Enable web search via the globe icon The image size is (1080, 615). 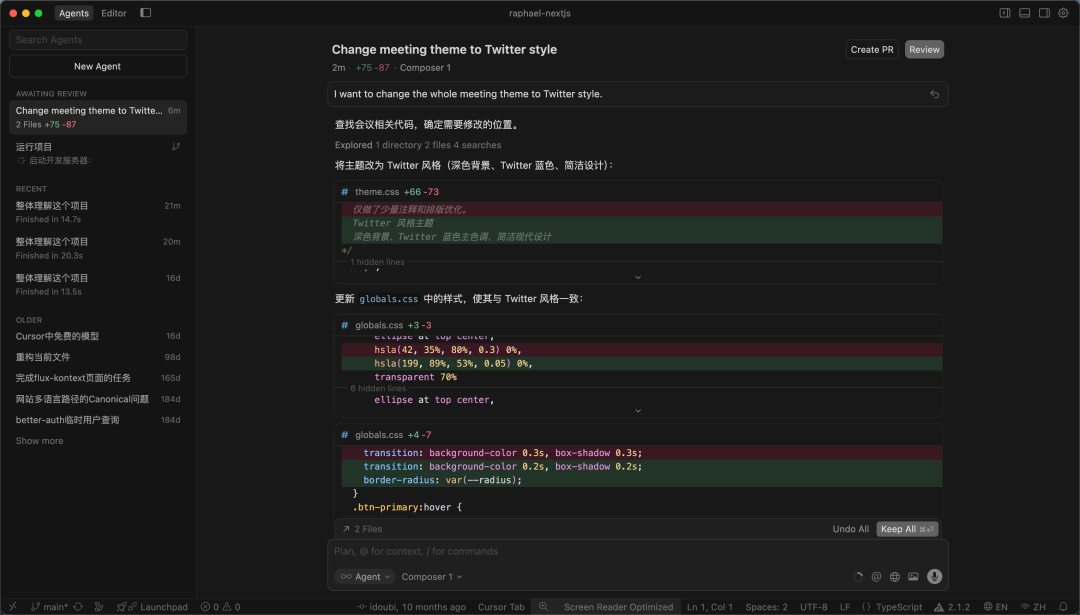tap(894, 576)
